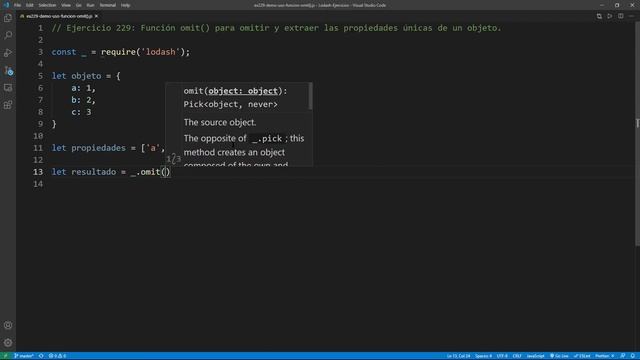Click the ESLint status bar item
Screen dimensions: 640x360
[582, 356]
